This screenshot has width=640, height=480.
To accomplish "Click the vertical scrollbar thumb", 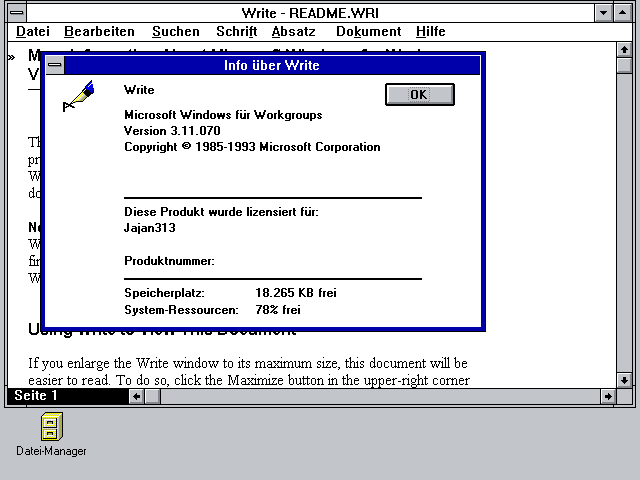I will pos(624,65).
